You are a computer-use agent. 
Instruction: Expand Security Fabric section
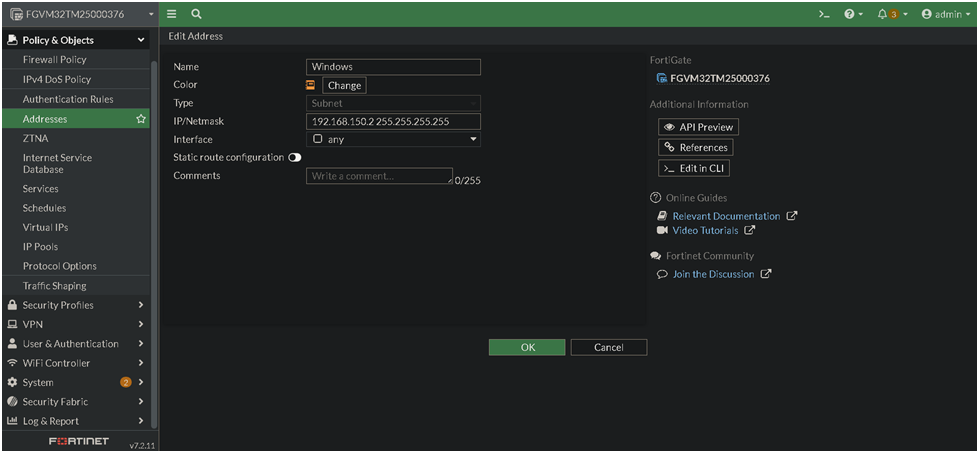click(x=75, y=402)
